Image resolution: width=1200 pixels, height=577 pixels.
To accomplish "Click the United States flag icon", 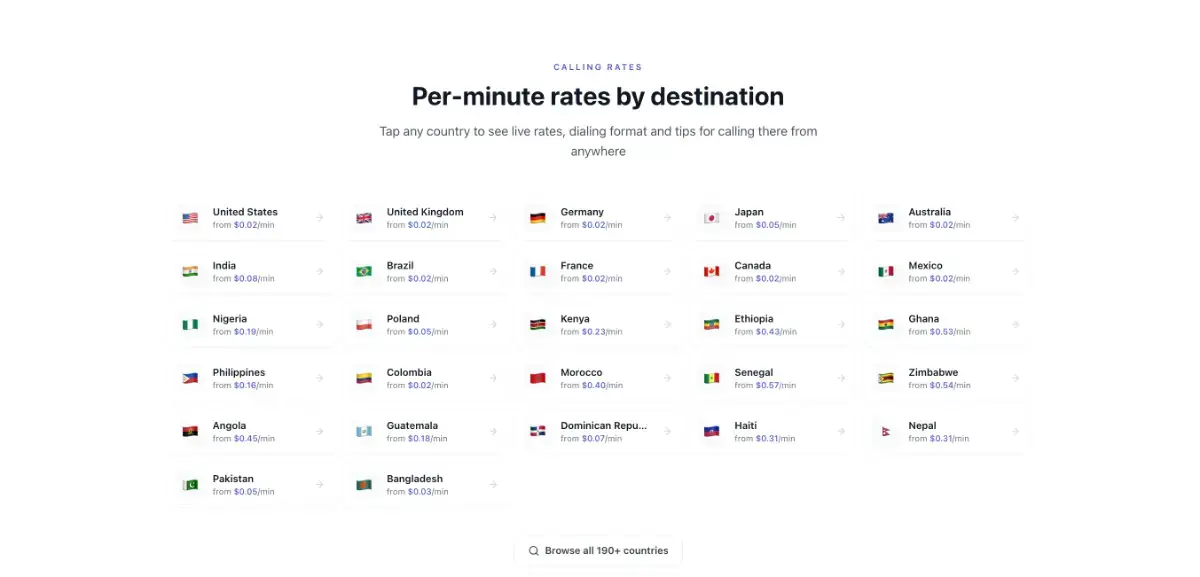I will coord(190,218).
